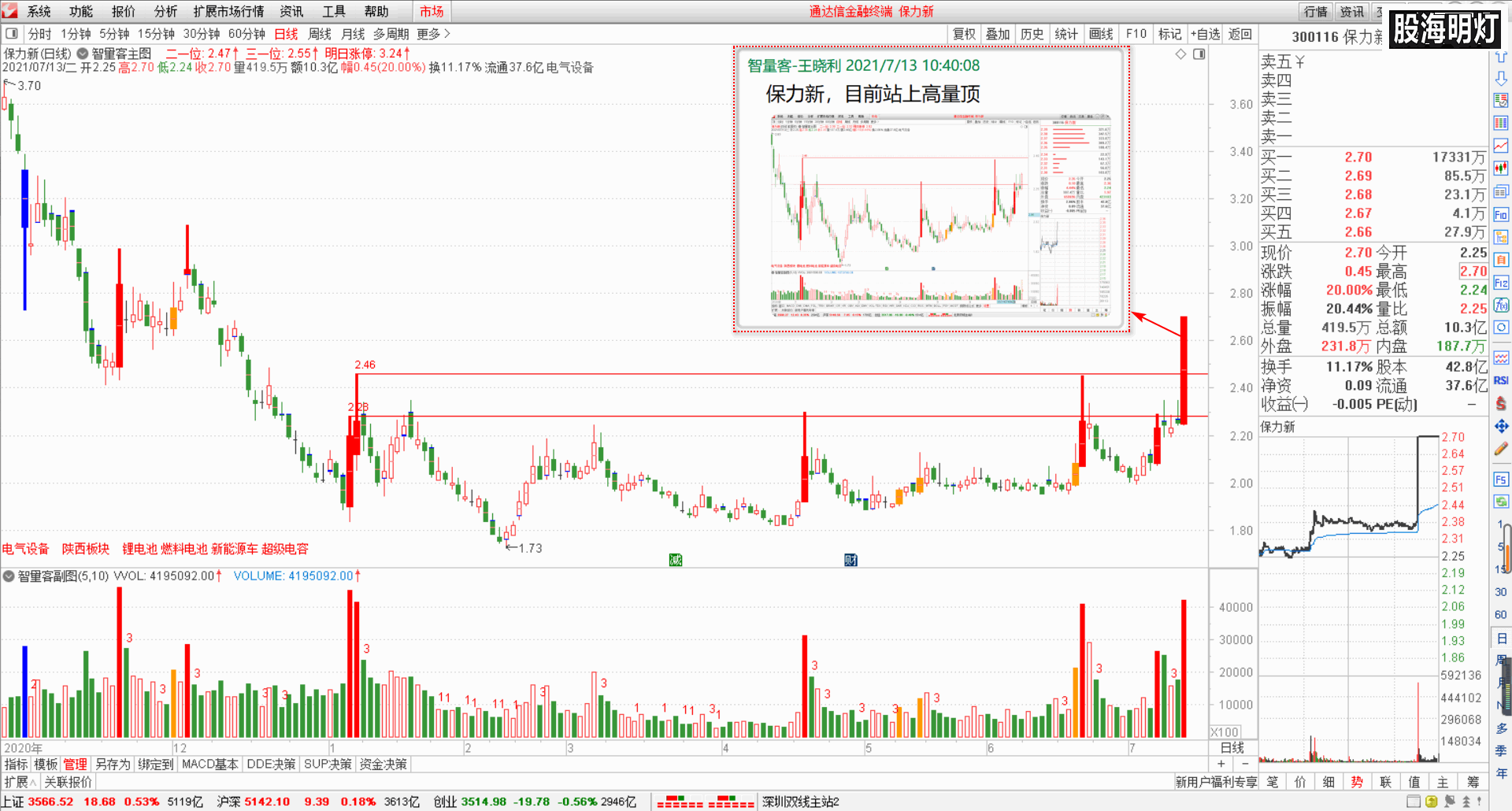
Task: Click the F10 company info sidebar icon
Action: pos(1501,214)
